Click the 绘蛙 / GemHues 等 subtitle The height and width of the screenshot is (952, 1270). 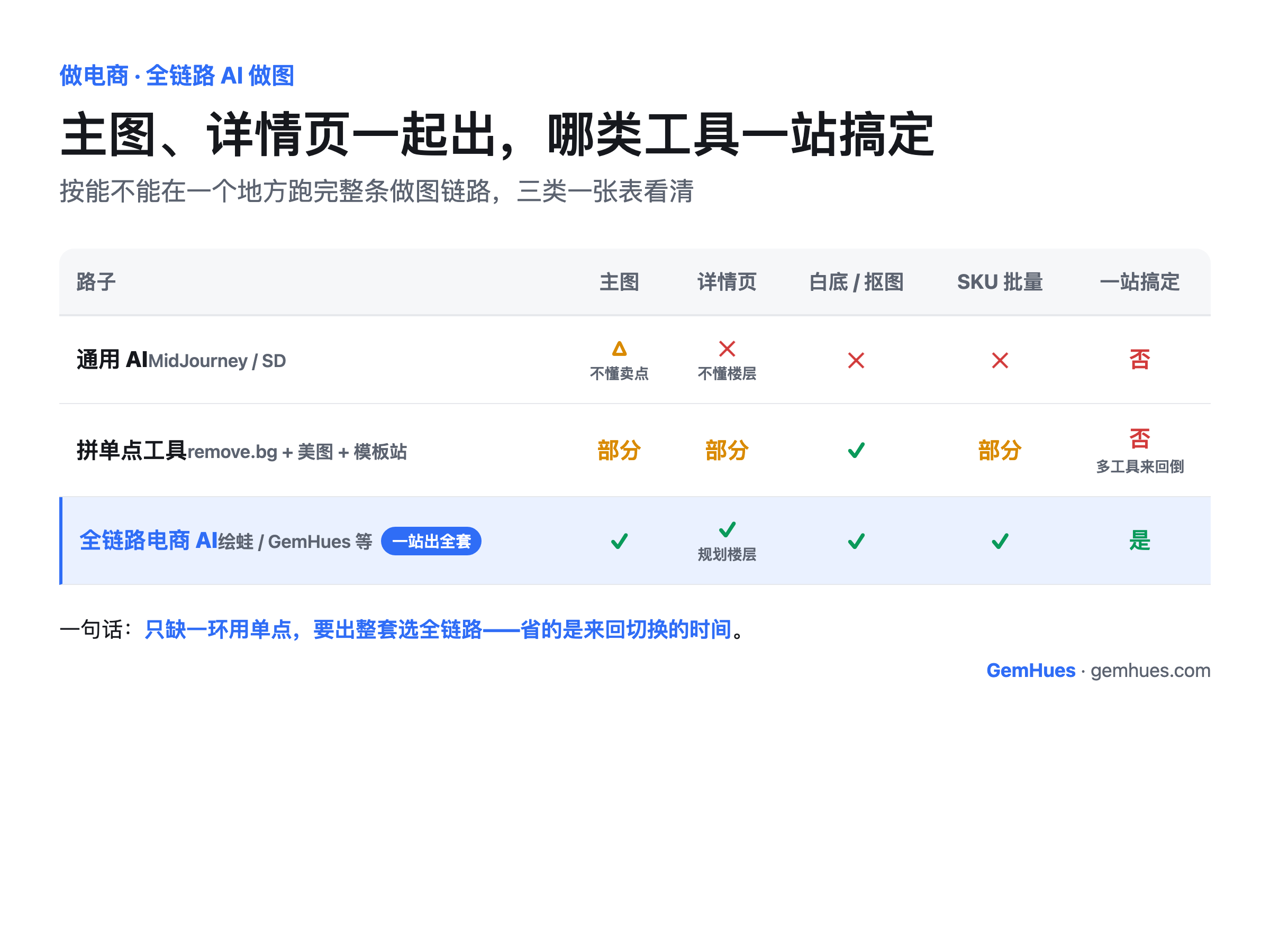[x=296, y=542]
